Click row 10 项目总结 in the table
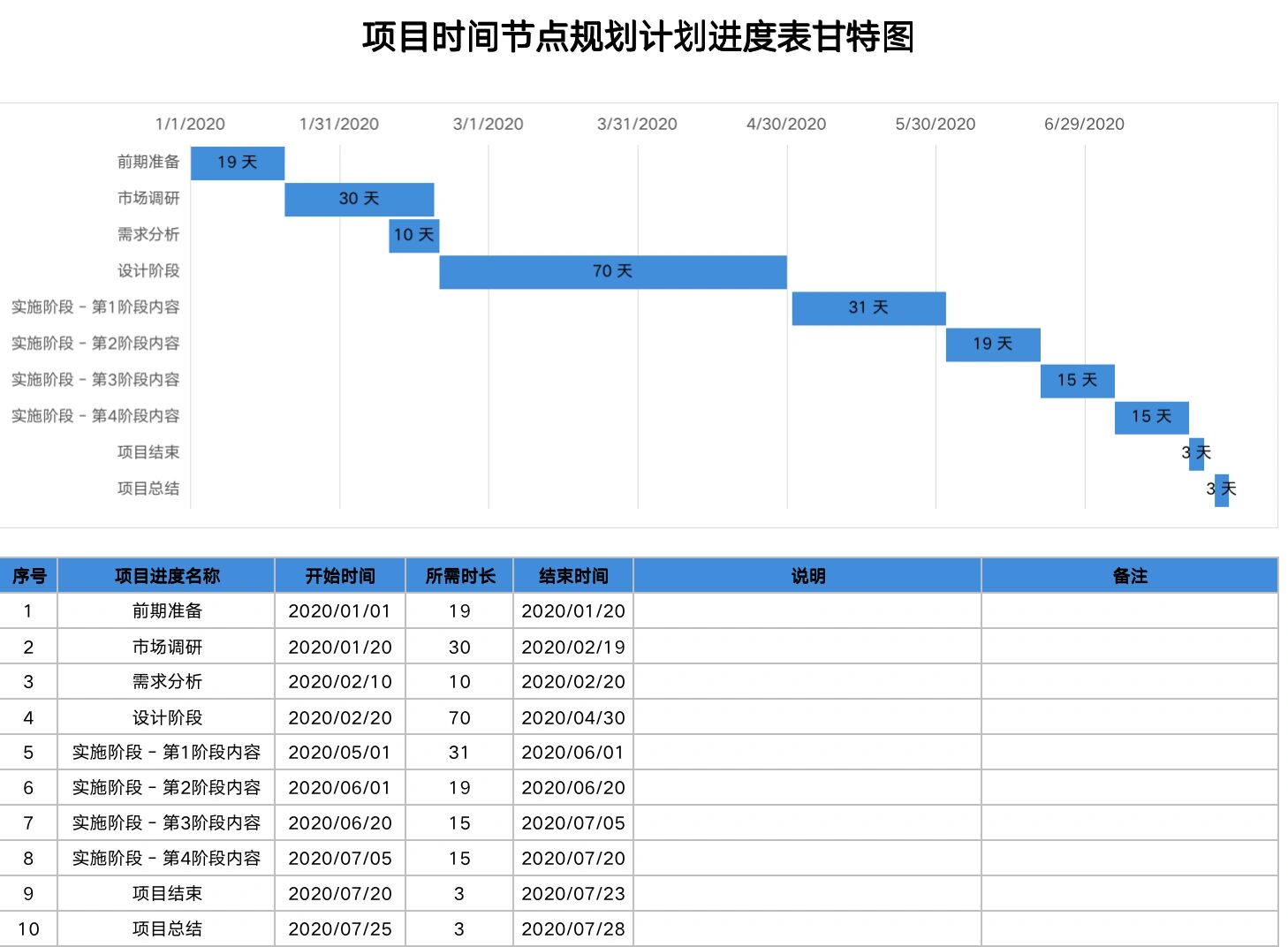 pyautogui.click(x=170, y=928)
